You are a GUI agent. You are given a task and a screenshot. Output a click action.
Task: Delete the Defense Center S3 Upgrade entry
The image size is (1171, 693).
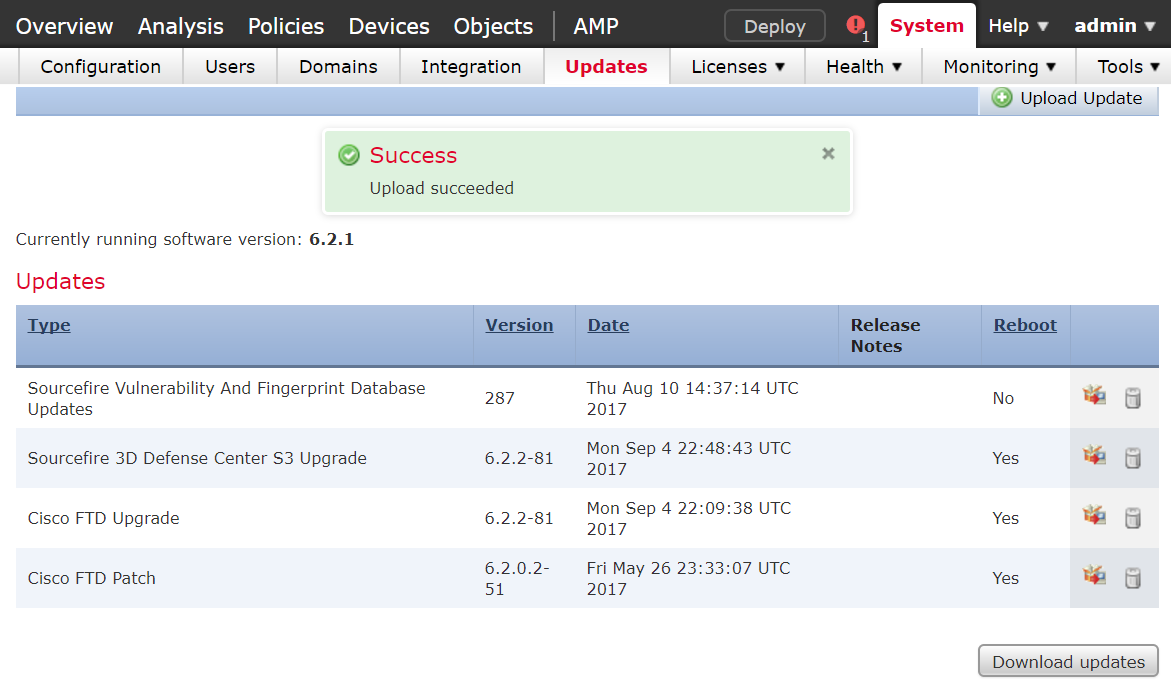click(1133, 458)
